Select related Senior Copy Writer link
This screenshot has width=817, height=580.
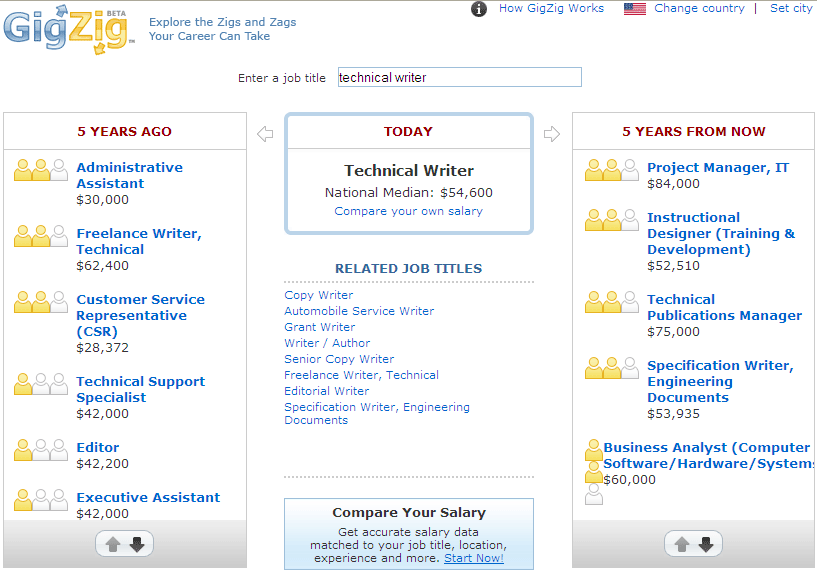339,359
